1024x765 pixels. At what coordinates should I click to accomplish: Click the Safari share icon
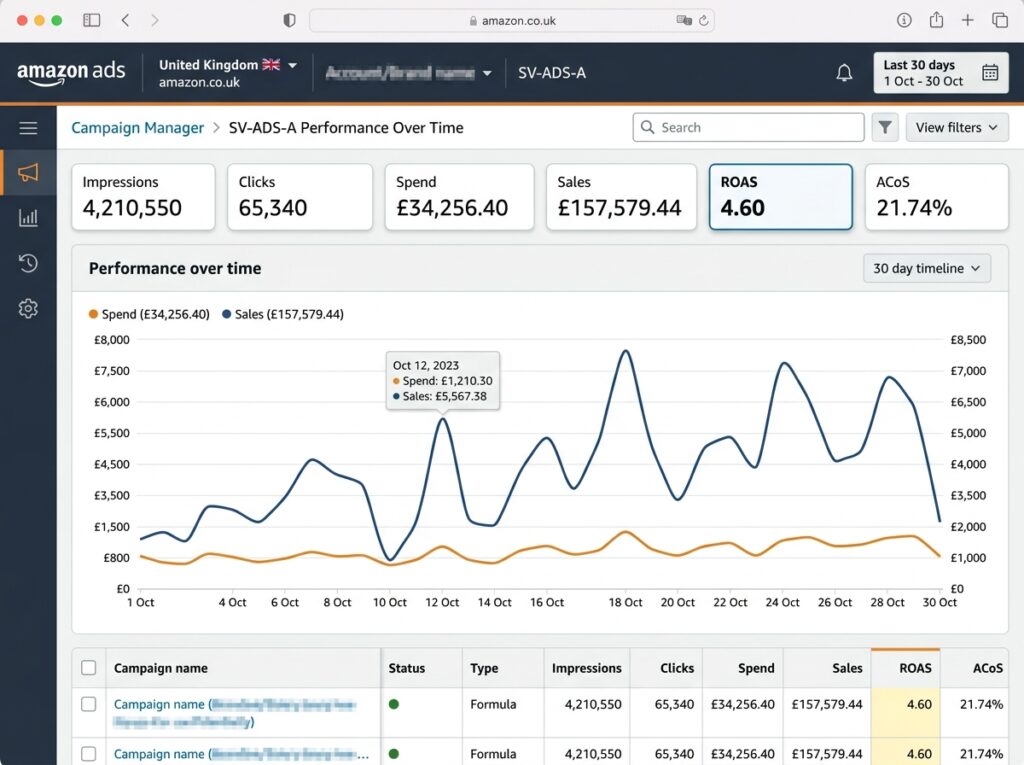936,20
